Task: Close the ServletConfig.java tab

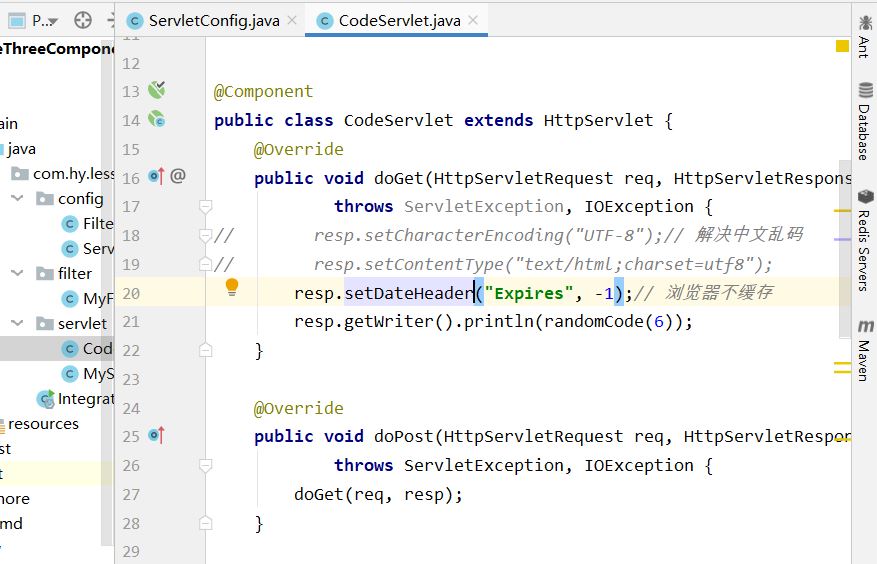Action: (292, 20)
